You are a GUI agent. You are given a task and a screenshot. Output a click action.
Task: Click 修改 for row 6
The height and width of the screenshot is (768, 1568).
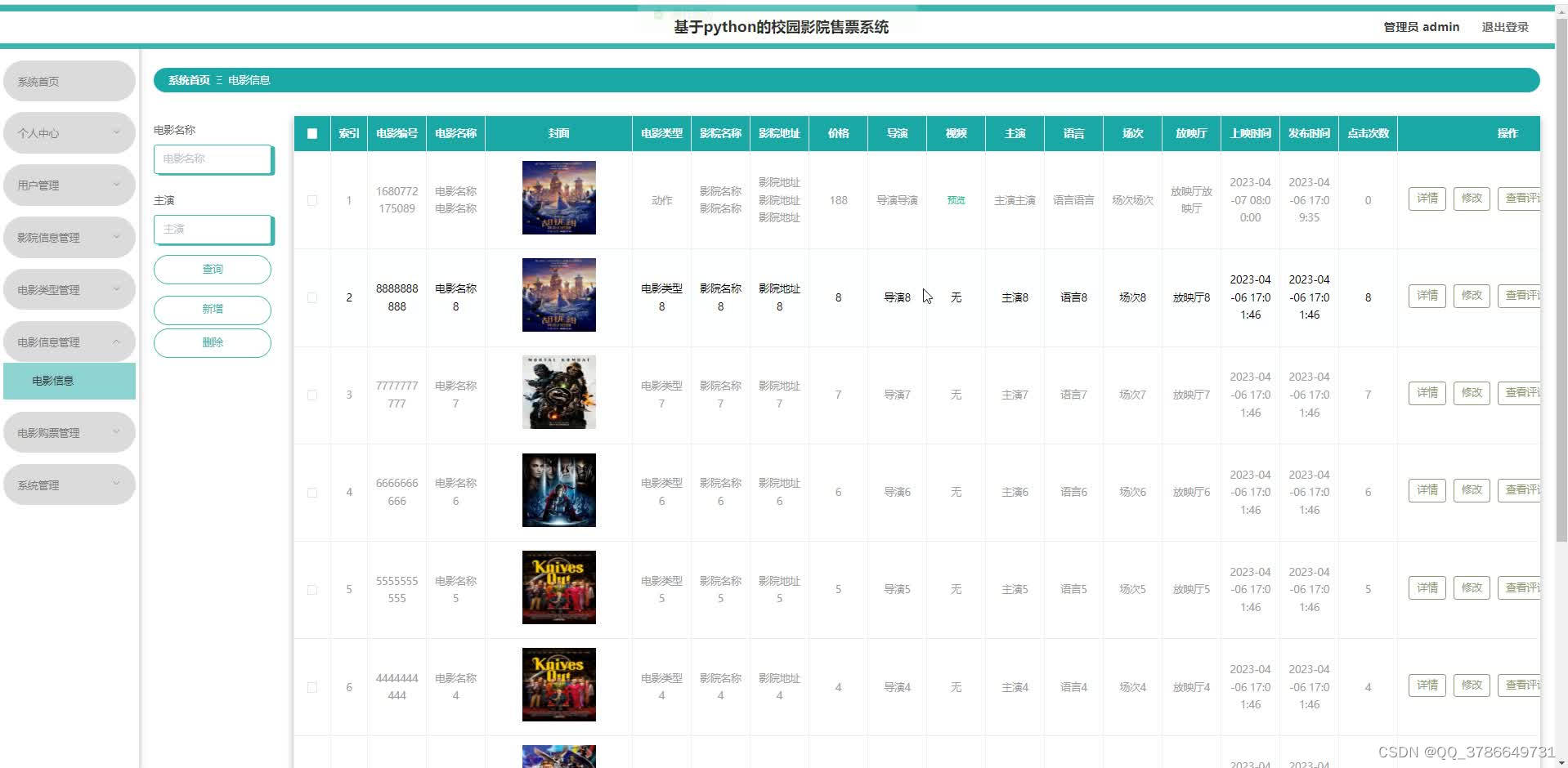pyautogui.click(x=1472, y=685)
